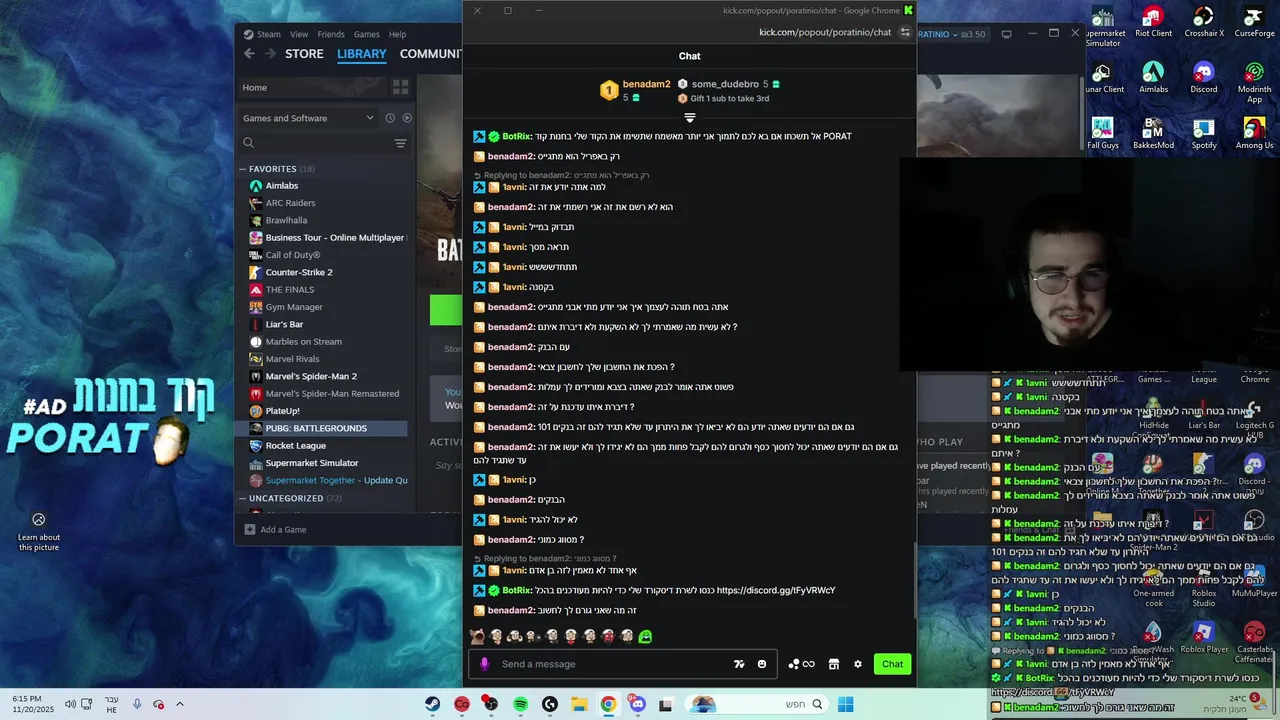Select PUBG: BATTLEGROUNDS in library list
1280x720 pixels.
316,428
